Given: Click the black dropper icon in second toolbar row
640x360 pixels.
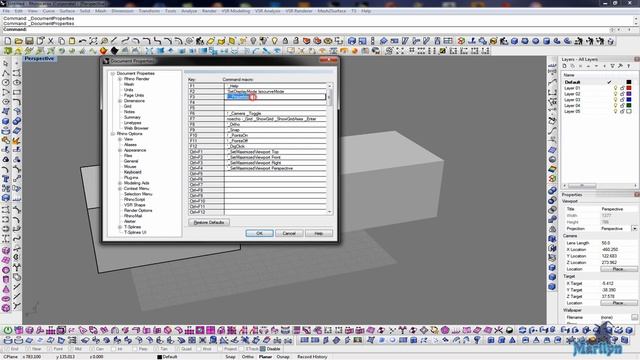Looking at the screenshot, I should coord(114,51).
